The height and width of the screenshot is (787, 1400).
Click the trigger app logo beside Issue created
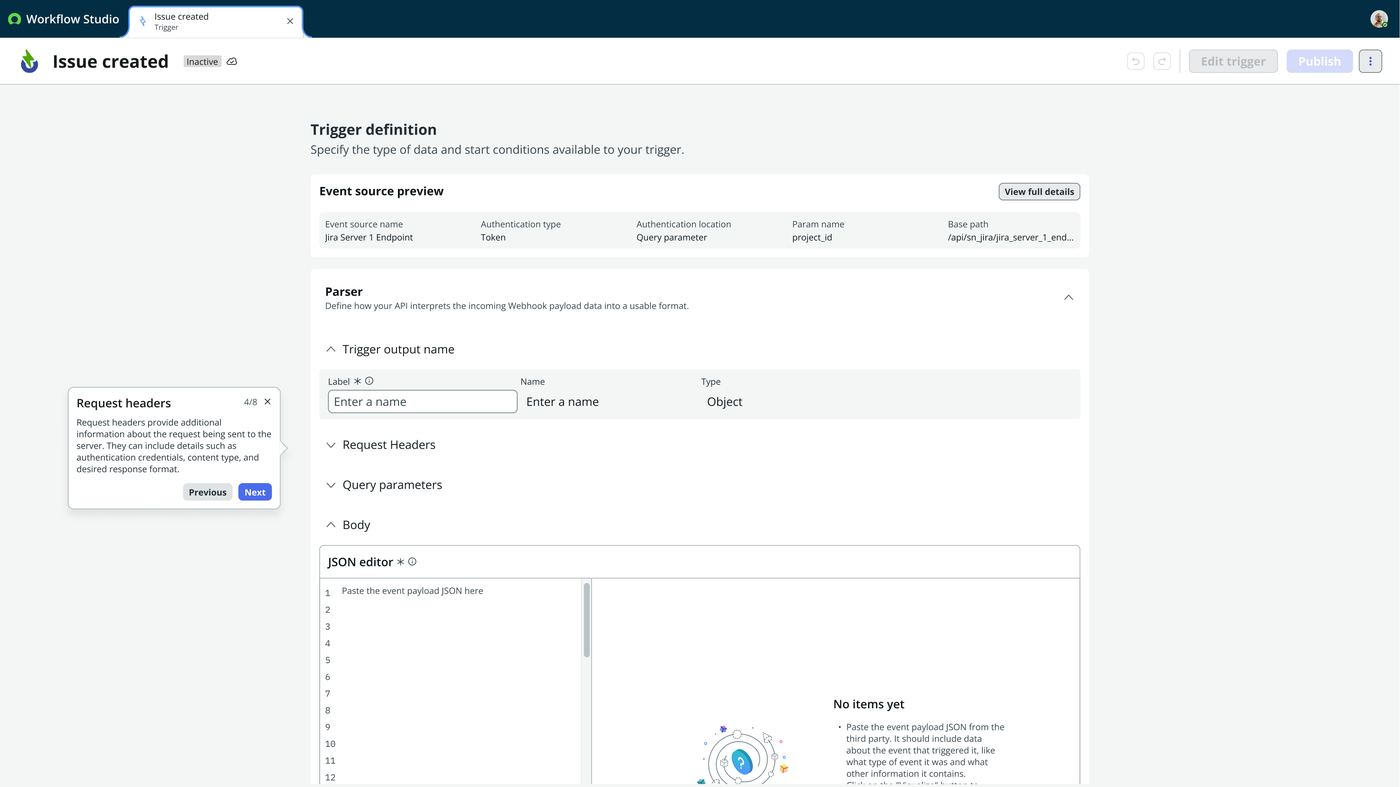pos(30,61)
